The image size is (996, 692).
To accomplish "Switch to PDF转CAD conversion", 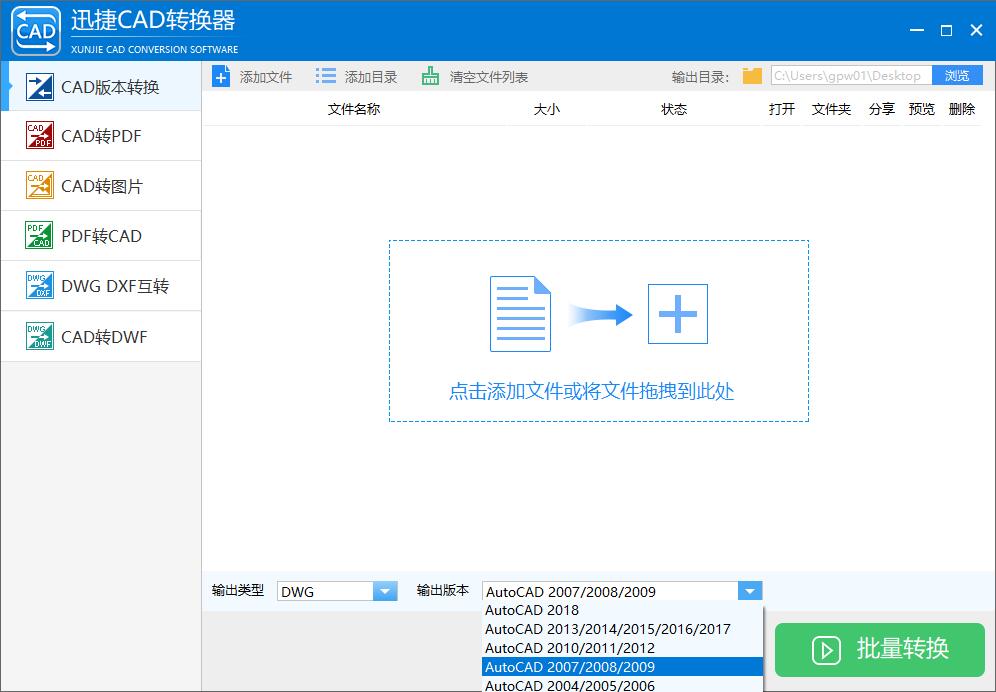I will pos(100,235).
